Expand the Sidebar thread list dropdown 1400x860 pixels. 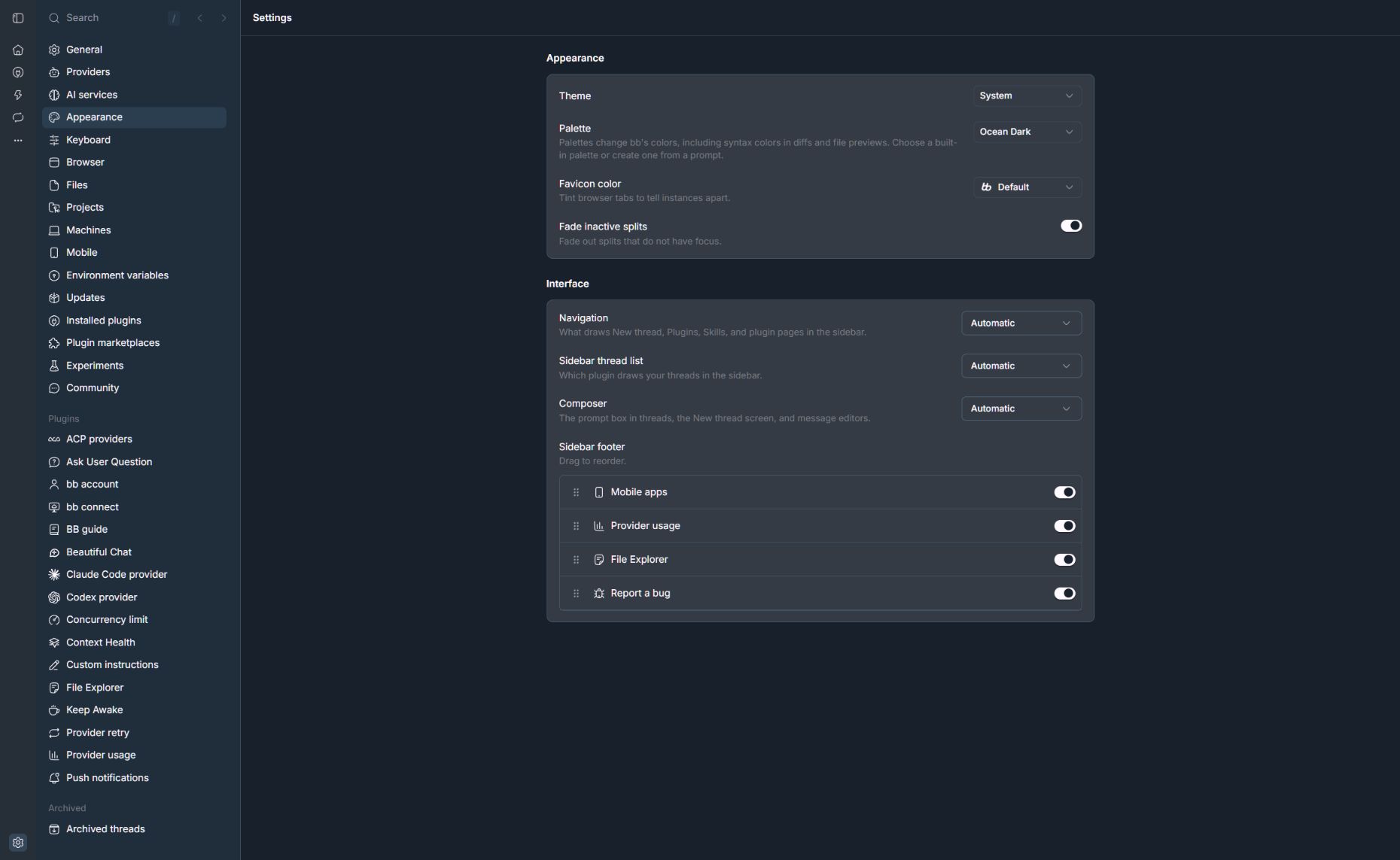(1021, 366)
